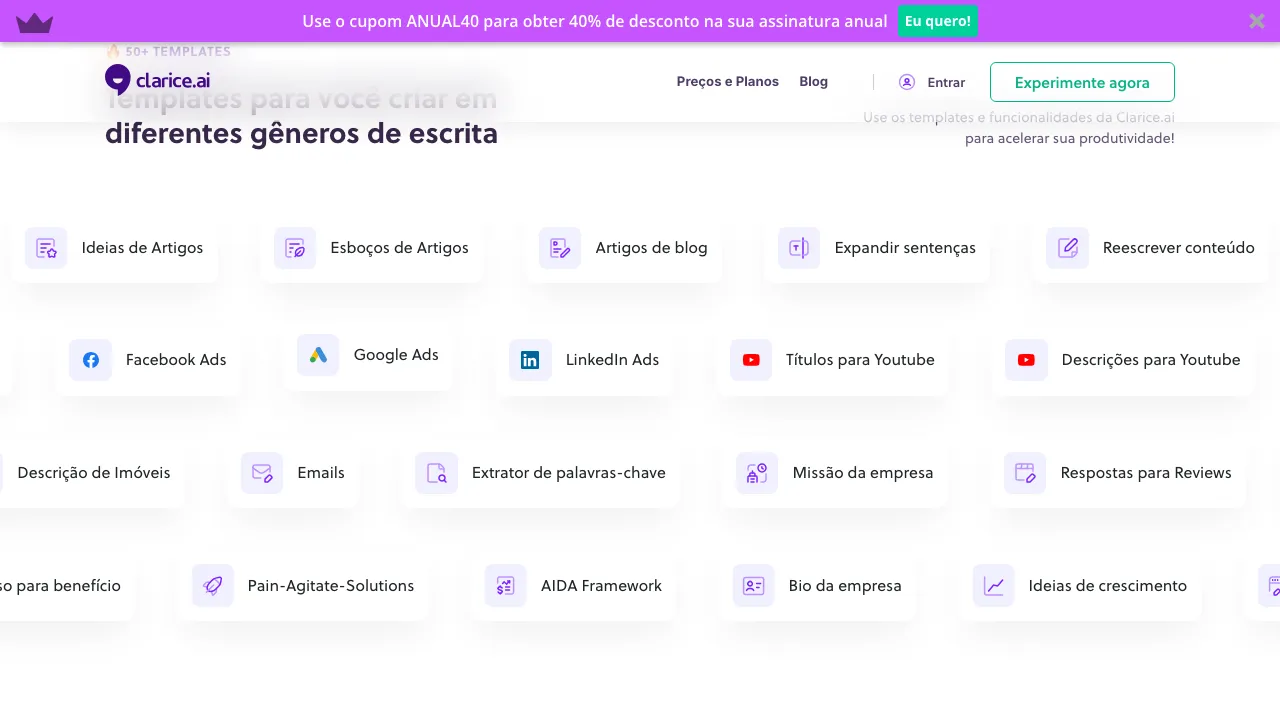
Task: Click the YouTube icon for Descrições para Youtube
Action: [1026, 360]
